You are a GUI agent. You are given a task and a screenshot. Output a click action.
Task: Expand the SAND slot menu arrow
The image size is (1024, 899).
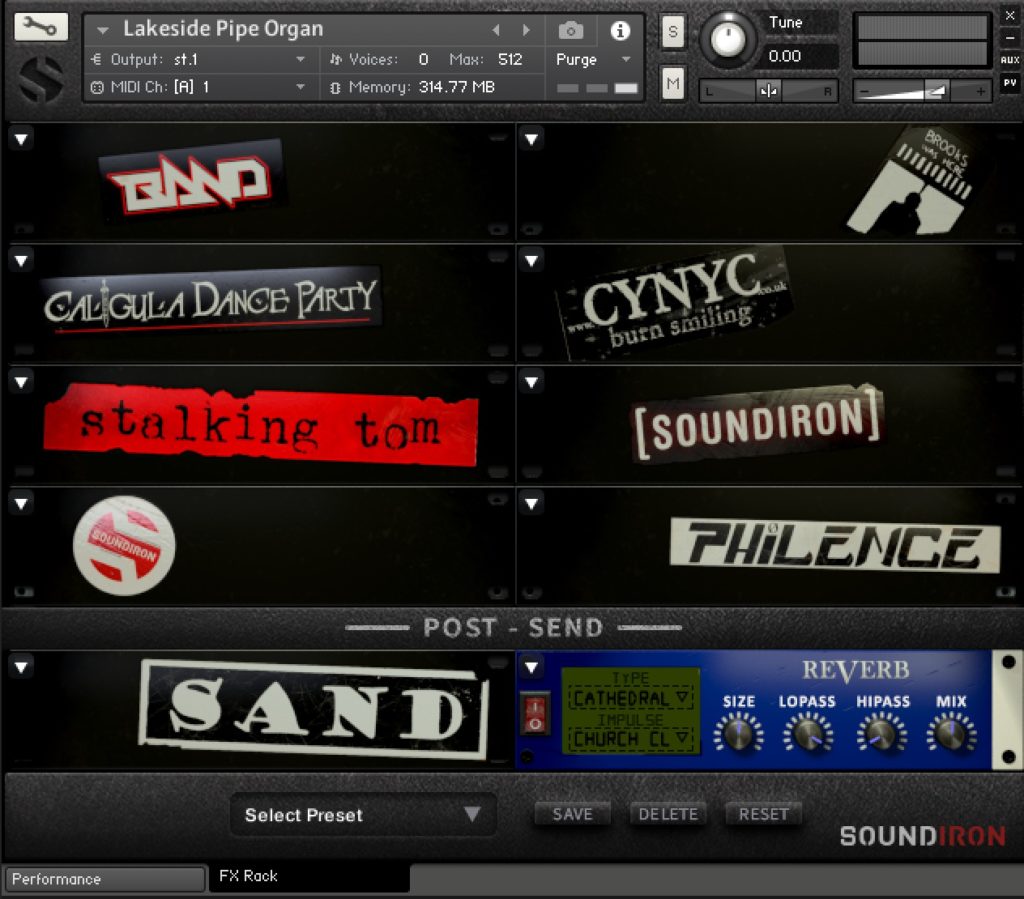21,668
